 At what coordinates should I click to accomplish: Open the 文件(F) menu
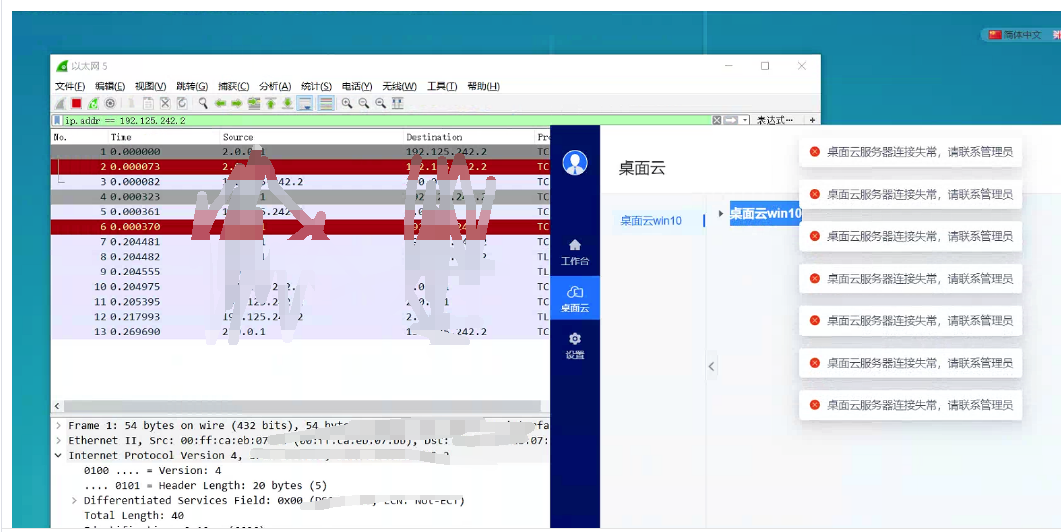pyautogui.click(x=70, y=86)
